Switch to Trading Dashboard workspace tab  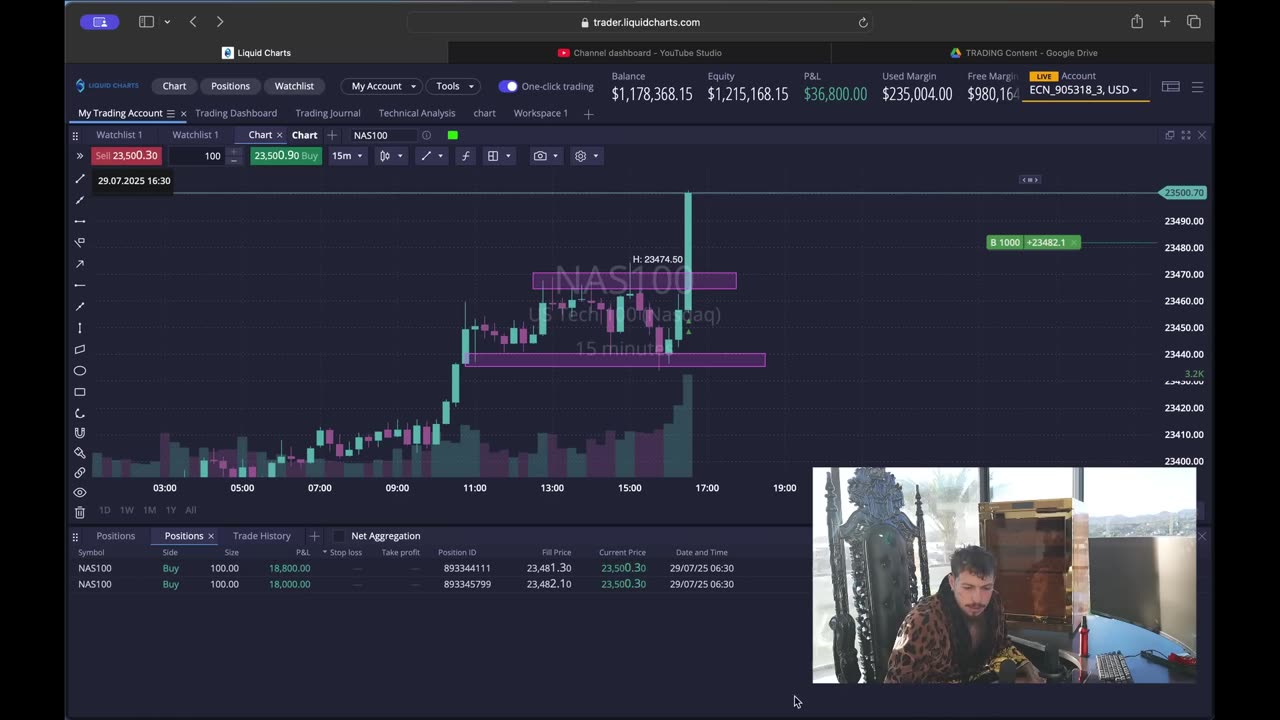click(x=236, y=113)
